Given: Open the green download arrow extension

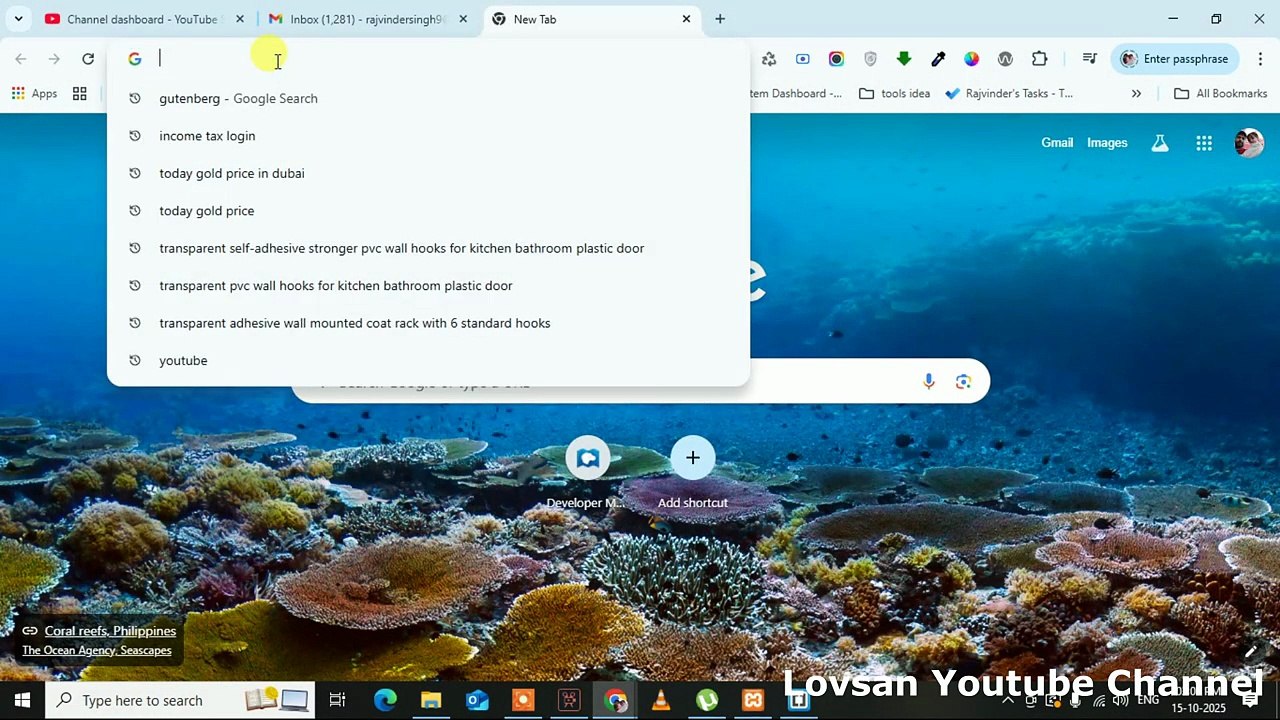Looking at the screenshot, I should tap(904, 59).
